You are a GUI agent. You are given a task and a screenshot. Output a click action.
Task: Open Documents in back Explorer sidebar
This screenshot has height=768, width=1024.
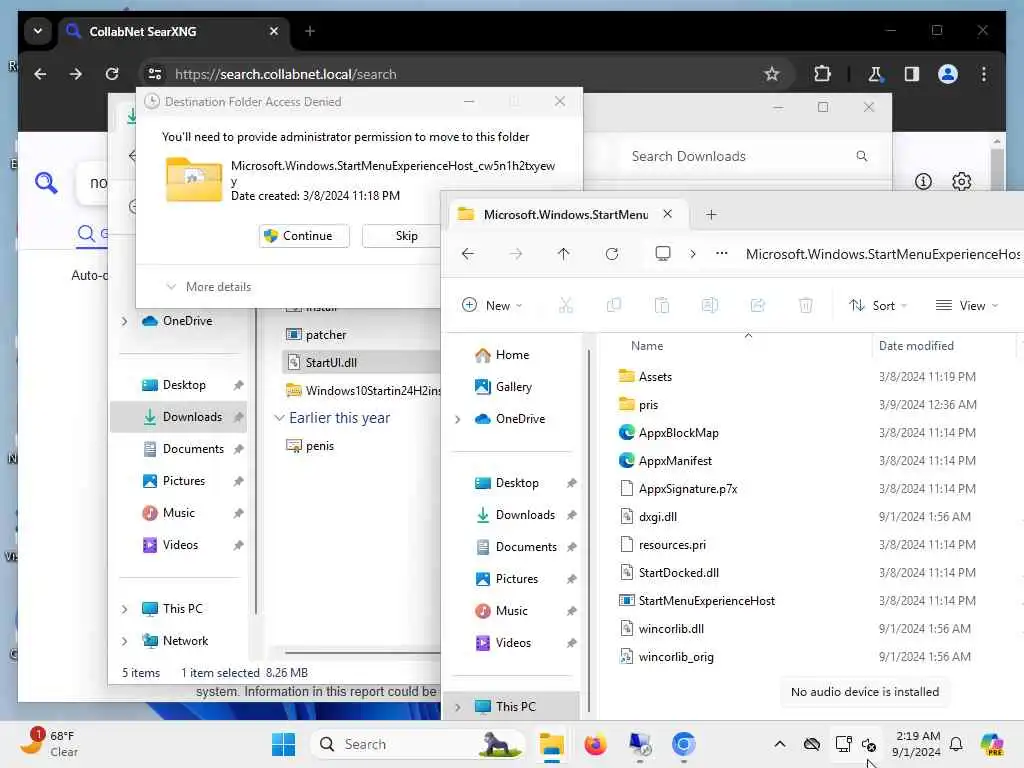[x=193, y=449]
